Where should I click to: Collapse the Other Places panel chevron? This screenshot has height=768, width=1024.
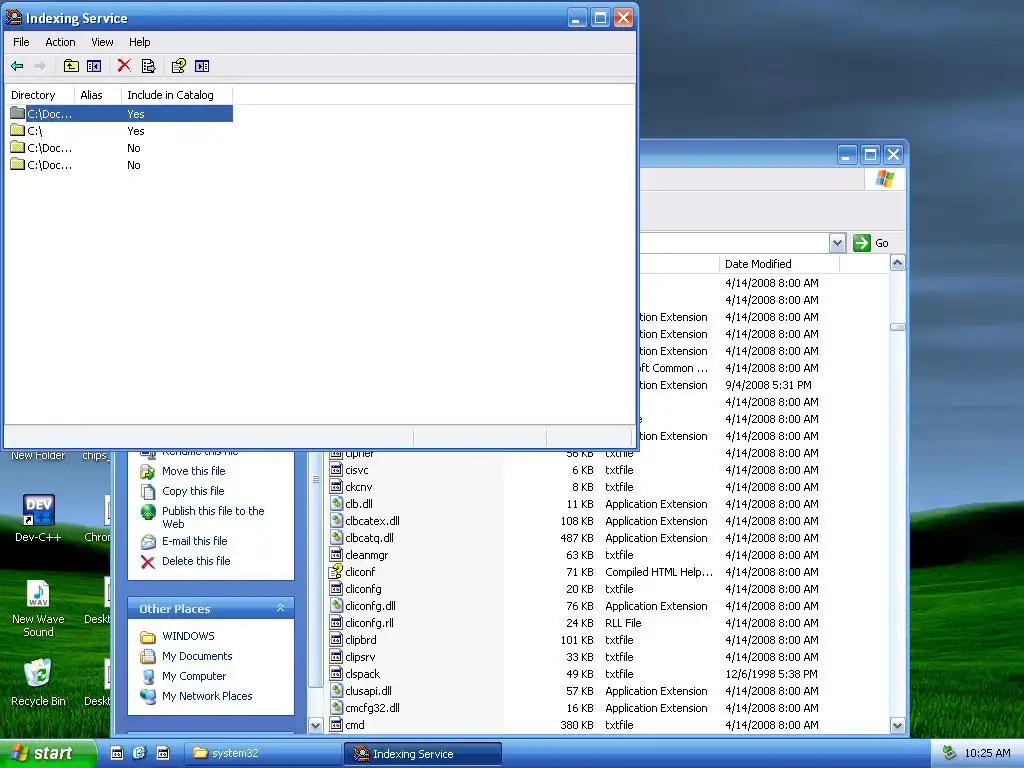click(x=280, y=608)
